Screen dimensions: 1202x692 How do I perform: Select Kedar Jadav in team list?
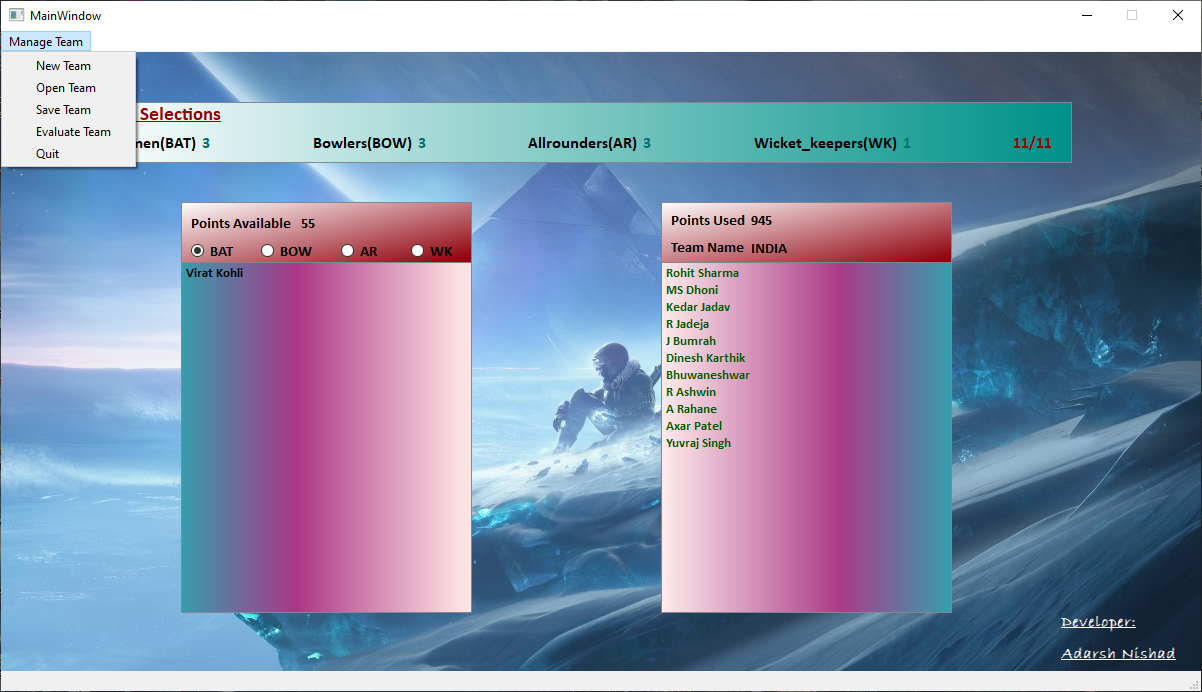point(806,307)
